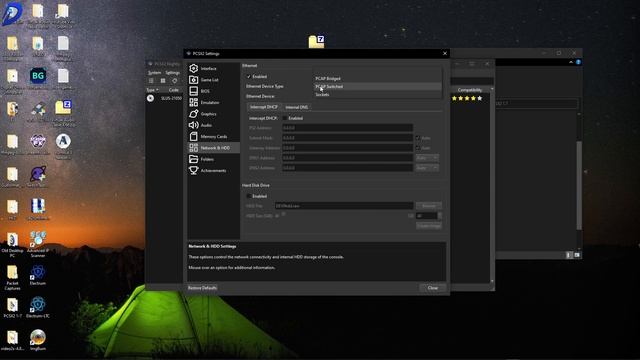Open the Memory Cards settings category
The width and height of the screenshot is (640, 360).
[x=213, y=137]
